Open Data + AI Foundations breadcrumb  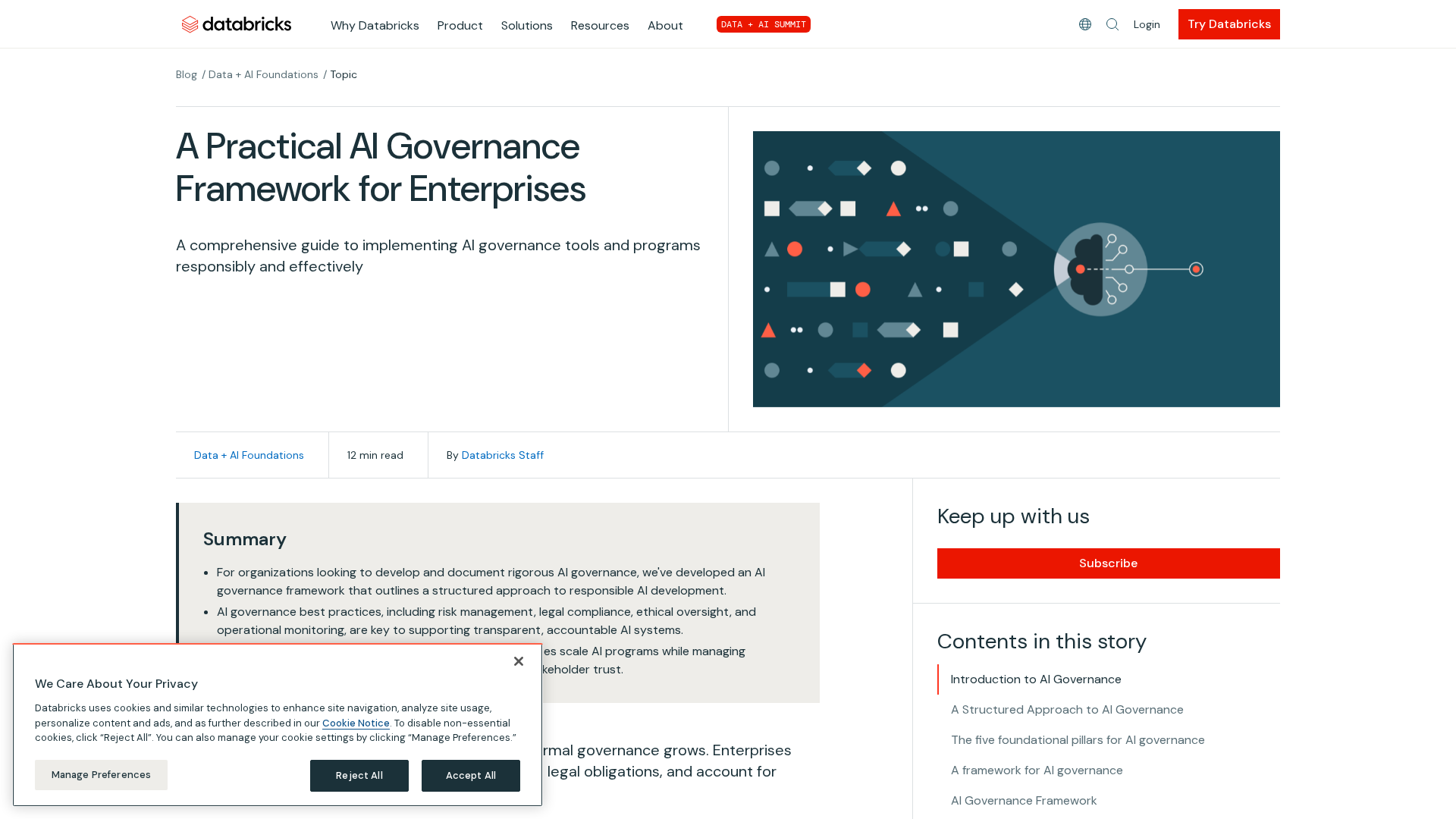[263, 74]
